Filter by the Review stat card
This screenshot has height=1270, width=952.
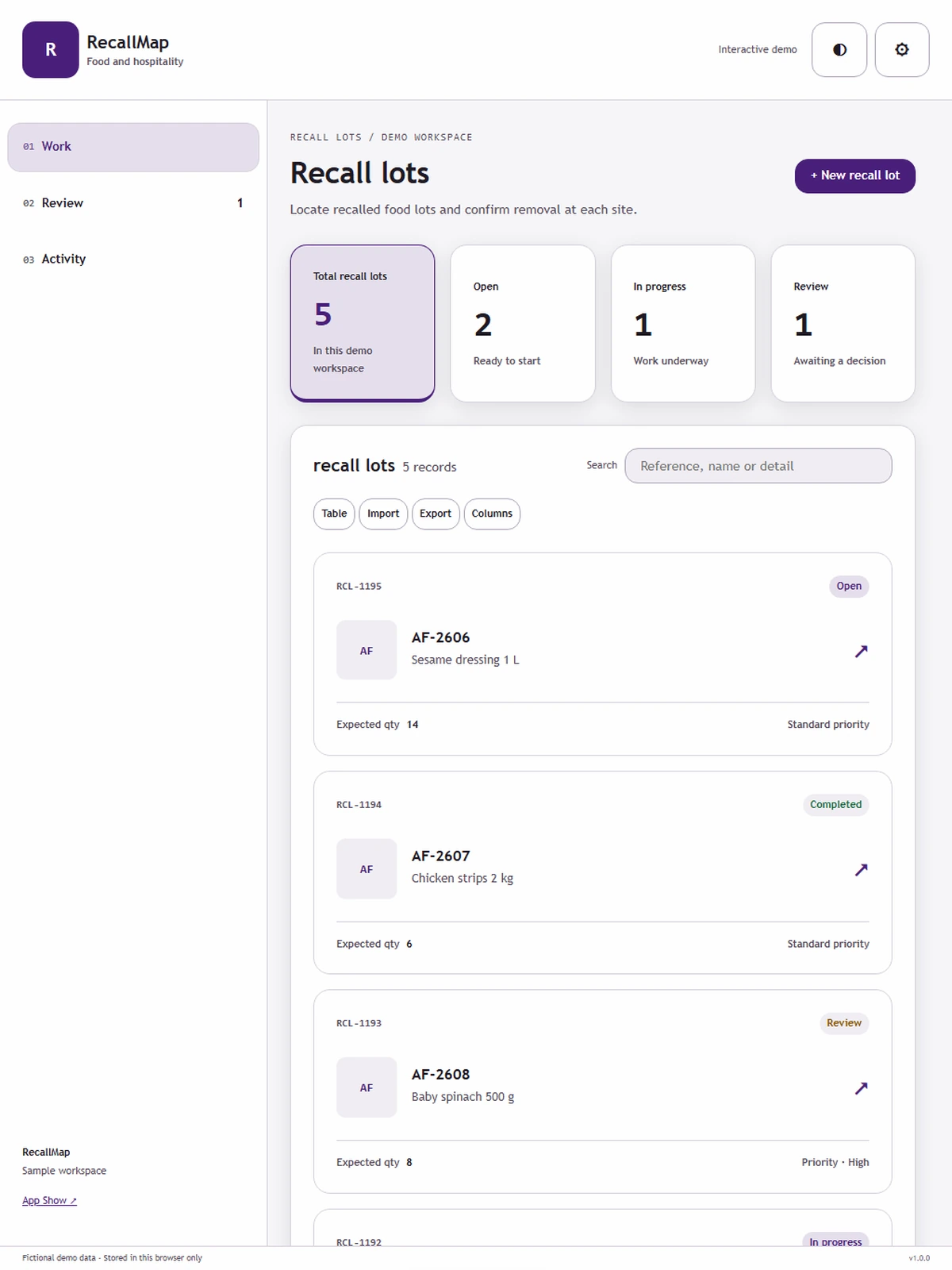tap(843, 323)
